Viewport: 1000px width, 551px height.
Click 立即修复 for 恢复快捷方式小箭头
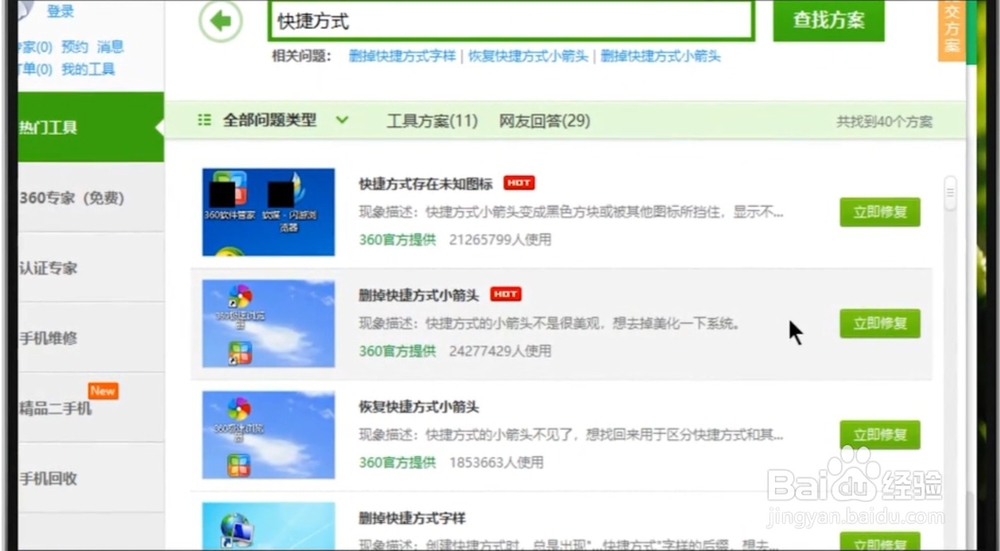879,435
